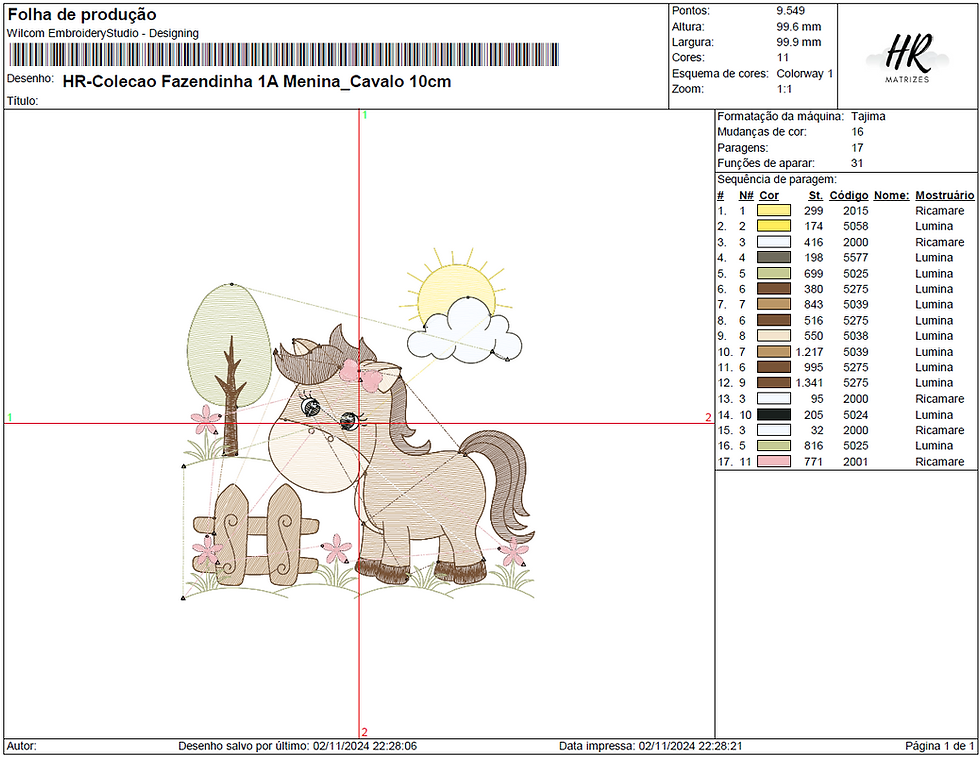980x757 pixels.
Task: Click the 'N#' column header
Action: point(746,195)
